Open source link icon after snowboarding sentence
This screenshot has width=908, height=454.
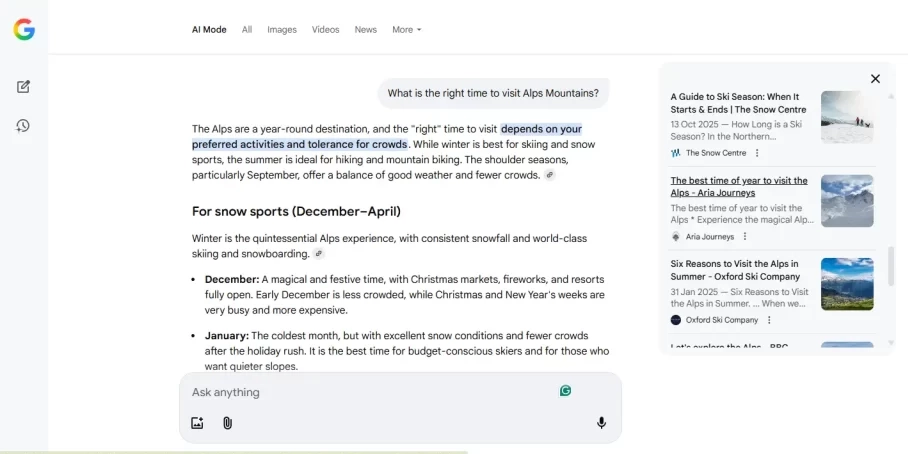point(319,254)
